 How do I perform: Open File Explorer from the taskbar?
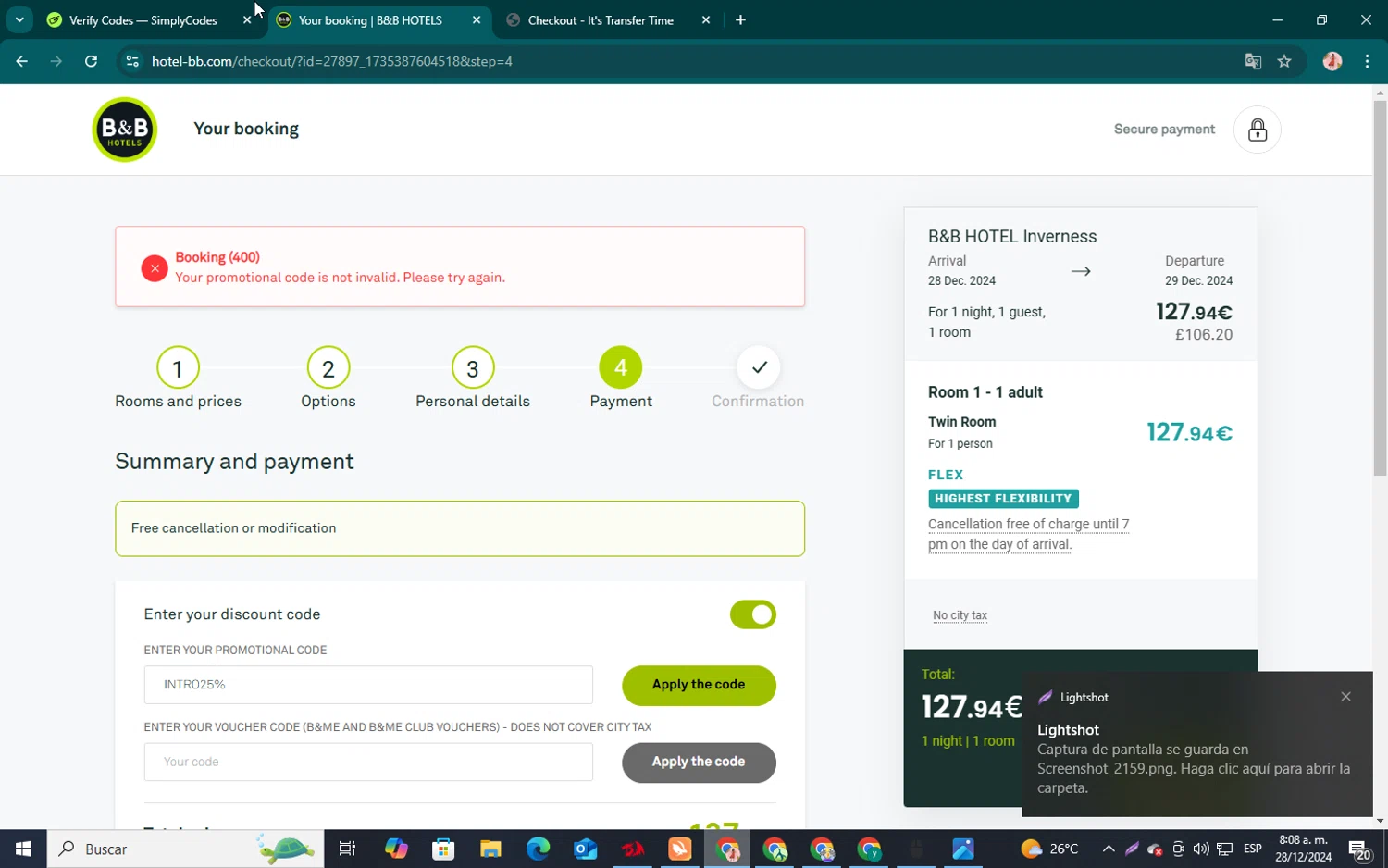[490, 849]
